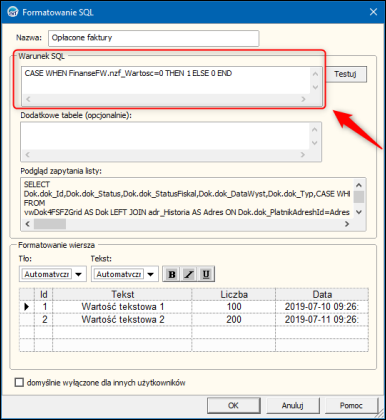Click left arrow of Dodatkowe tabele horizontal scrollbar
Image resolution: width=386 pixels, height=420 pixels.
point(27,155)
